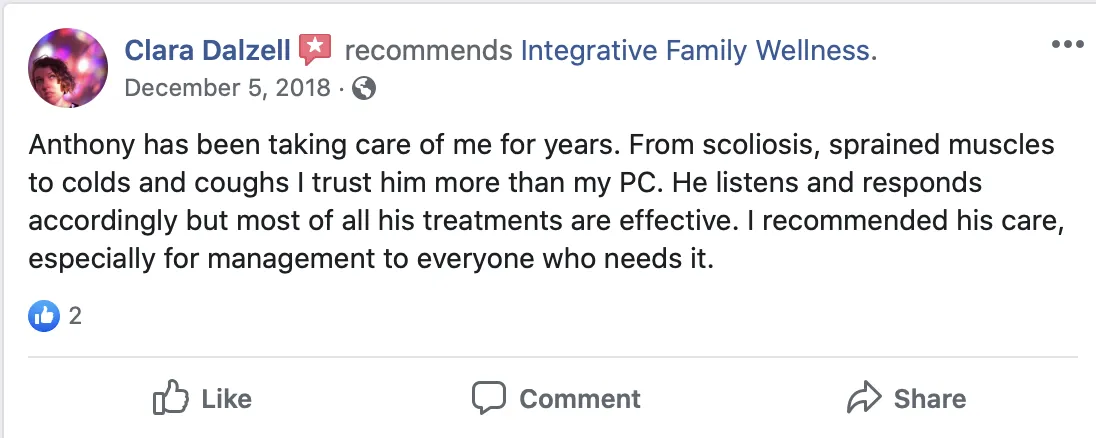1096x438 pixels.
Task: Show who reacted via the count 2
Action: 75,317
